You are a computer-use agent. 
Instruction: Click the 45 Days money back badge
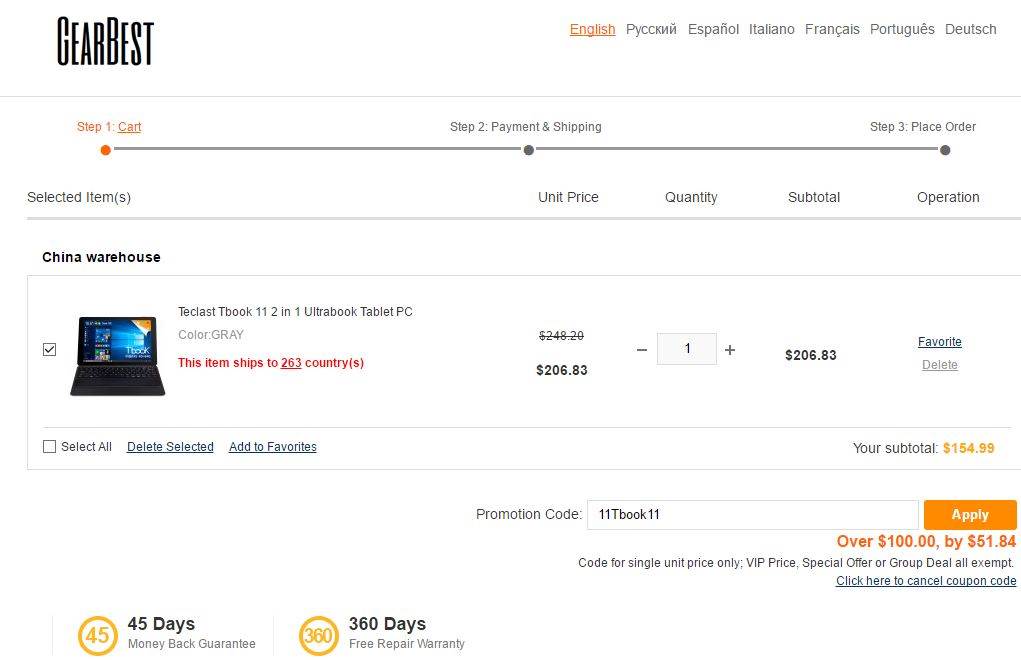(x=98, y=635)
